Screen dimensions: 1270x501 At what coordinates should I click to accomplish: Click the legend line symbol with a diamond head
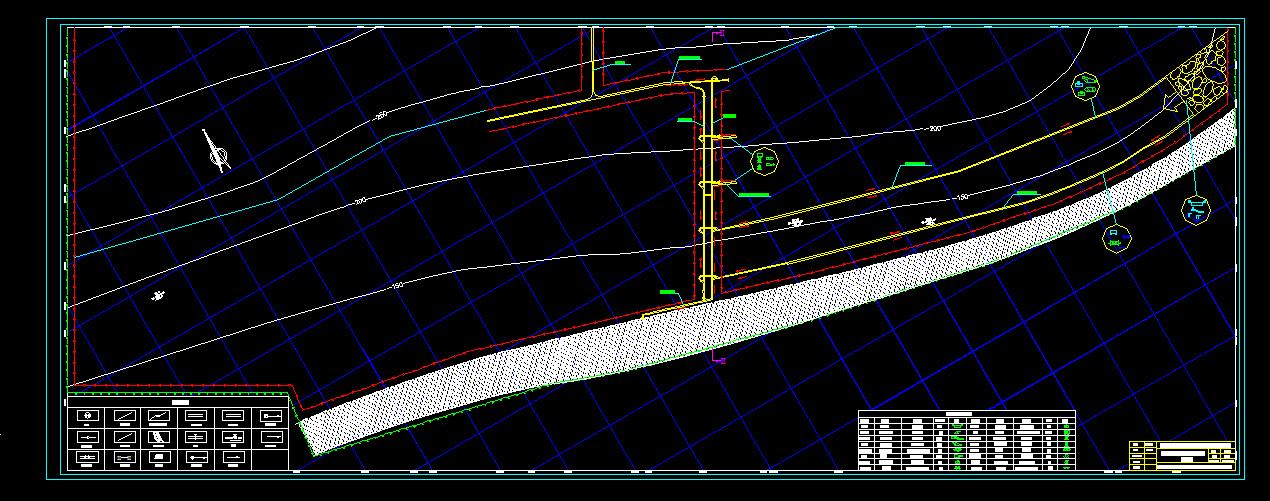coord(197,457)
